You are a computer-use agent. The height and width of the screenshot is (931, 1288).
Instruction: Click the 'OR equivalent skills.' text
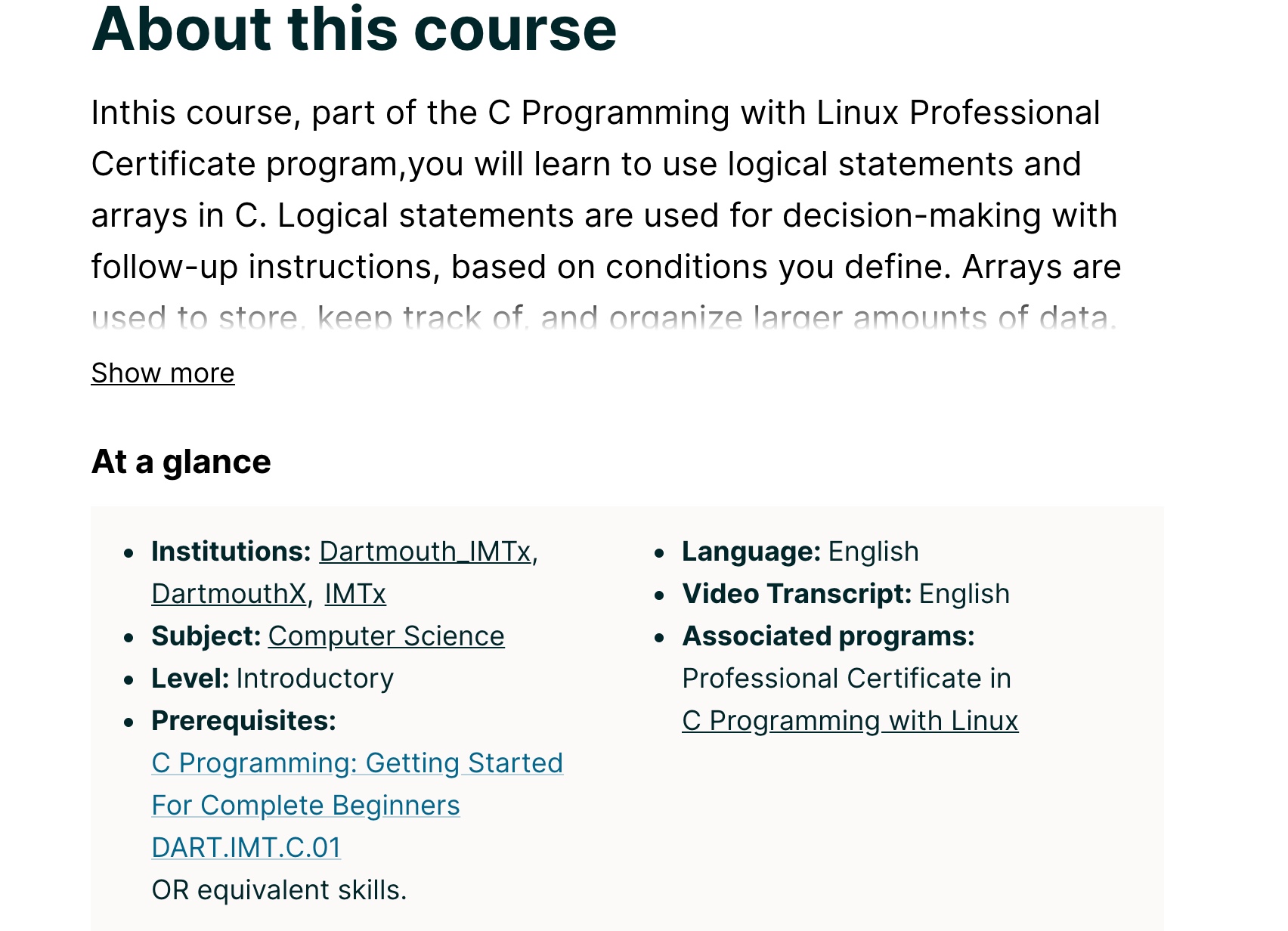279,890
